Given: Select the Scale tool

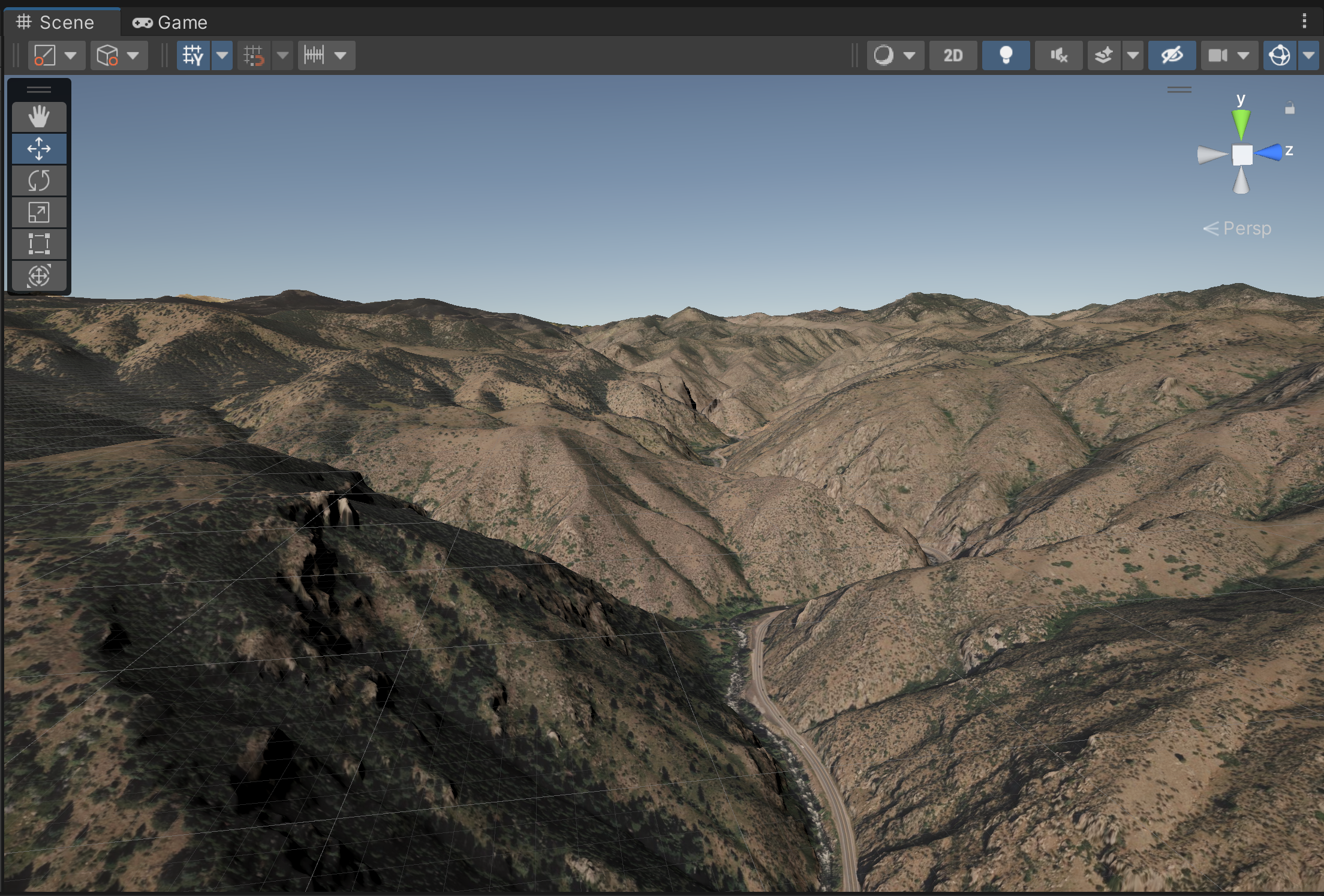Looking at the screenshot, I should (39, 212).
